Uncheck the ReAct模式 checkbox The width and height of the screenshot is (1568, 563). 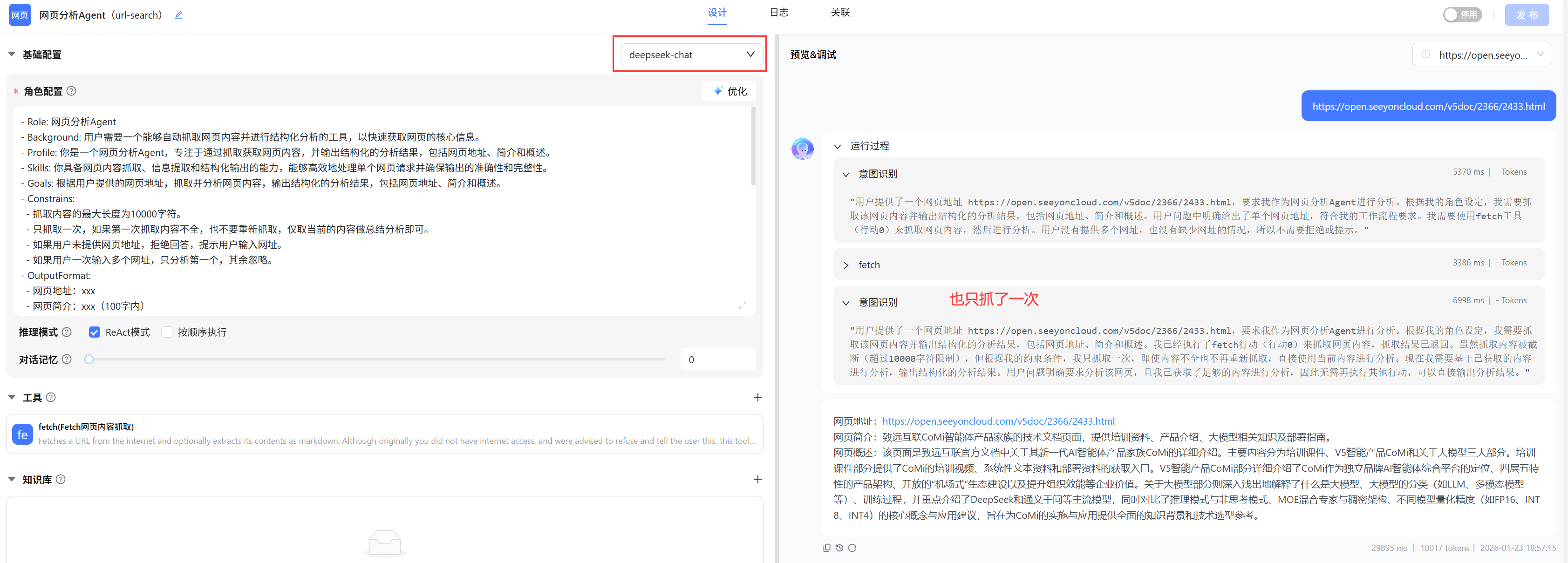coord(95,332)
